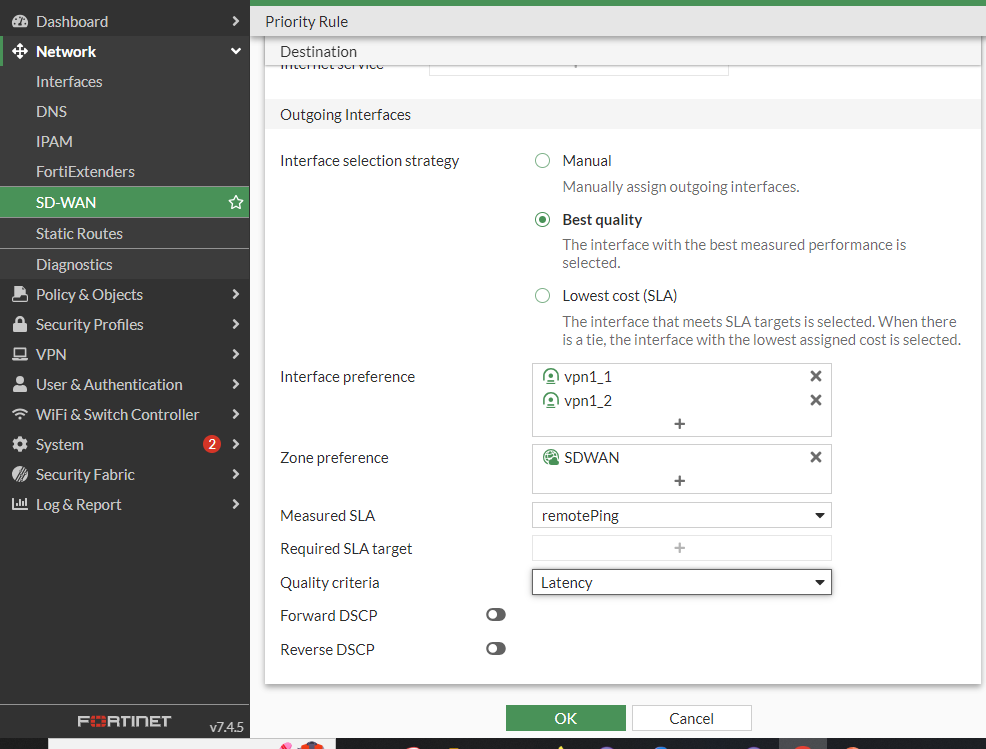
Task: Click the Policy & Objects icon
Action: [20, 294]
